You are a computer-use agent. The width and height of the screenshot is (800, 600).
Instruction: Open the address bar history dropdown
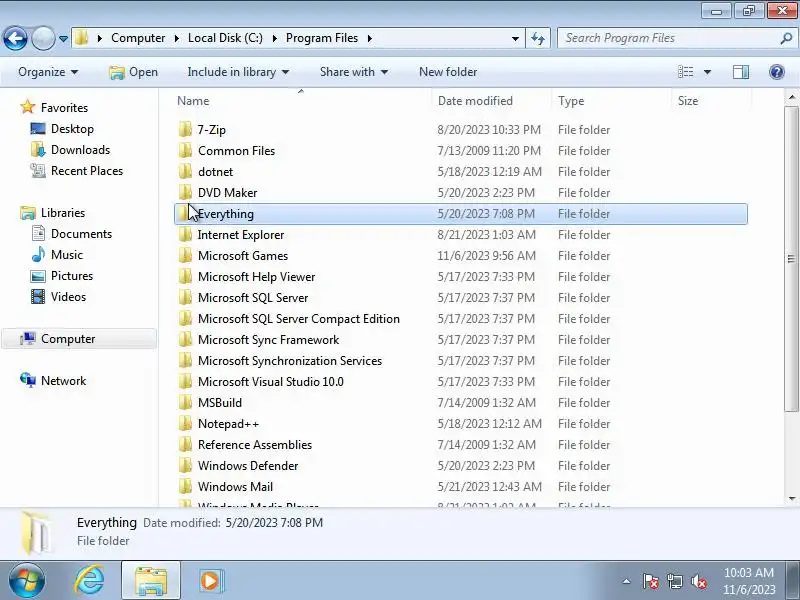coord(515,38)
